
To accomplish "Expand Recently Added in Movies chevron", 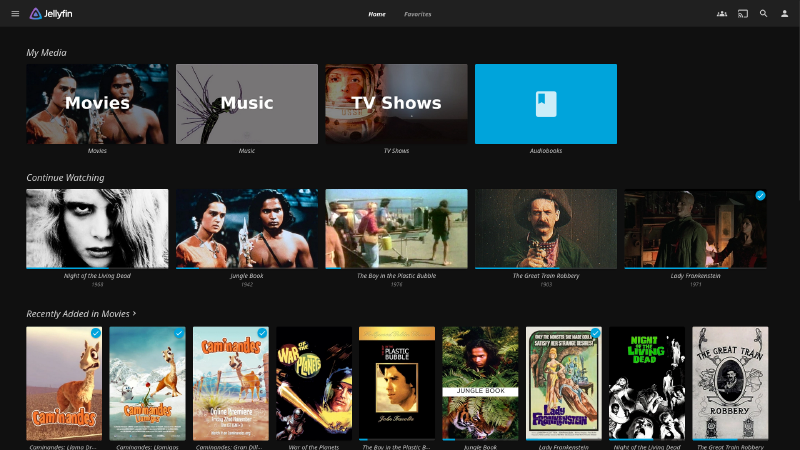I will click(x=134, y=314).
